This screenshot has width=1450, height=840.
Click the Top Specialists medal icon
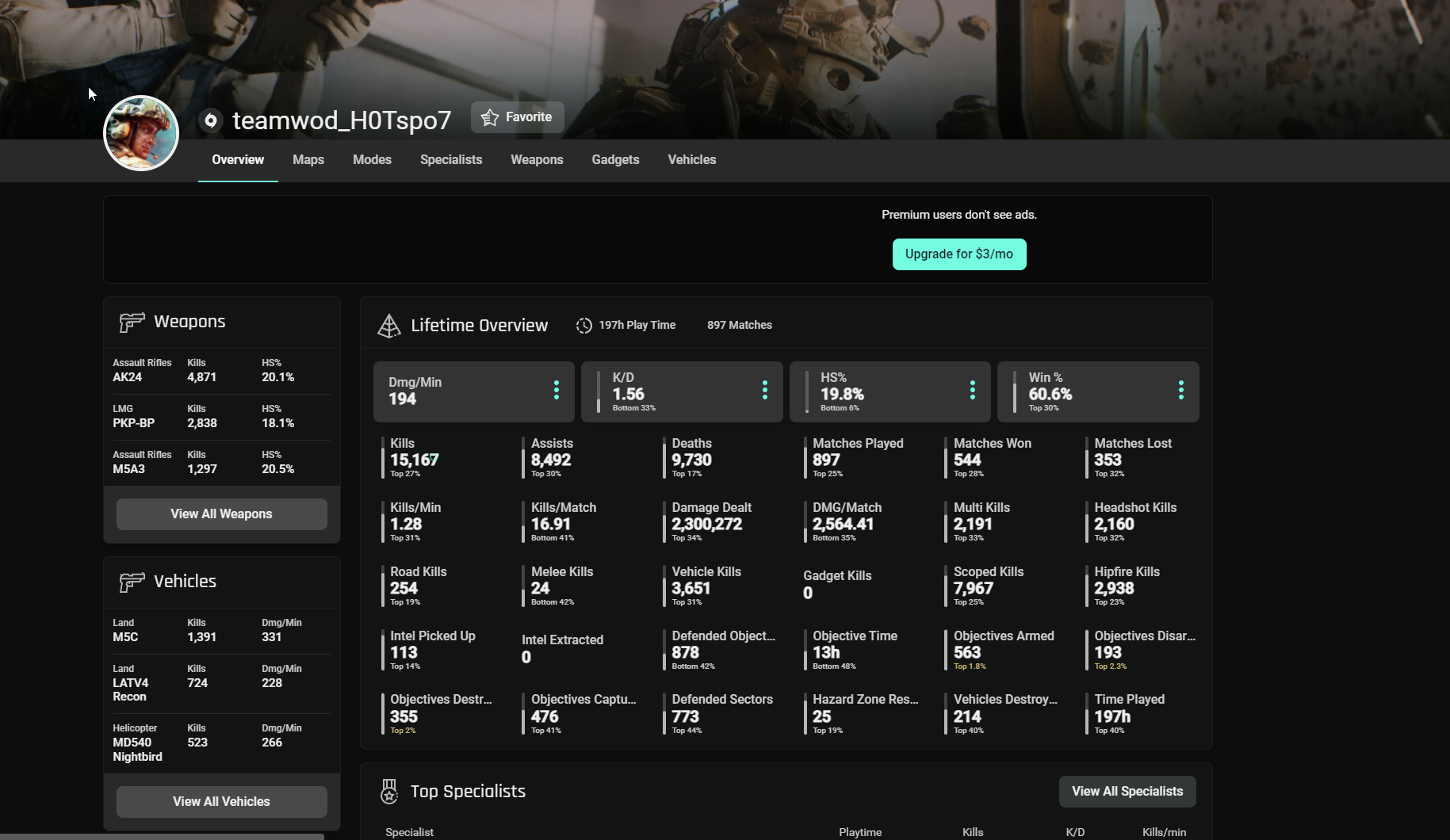388,791
